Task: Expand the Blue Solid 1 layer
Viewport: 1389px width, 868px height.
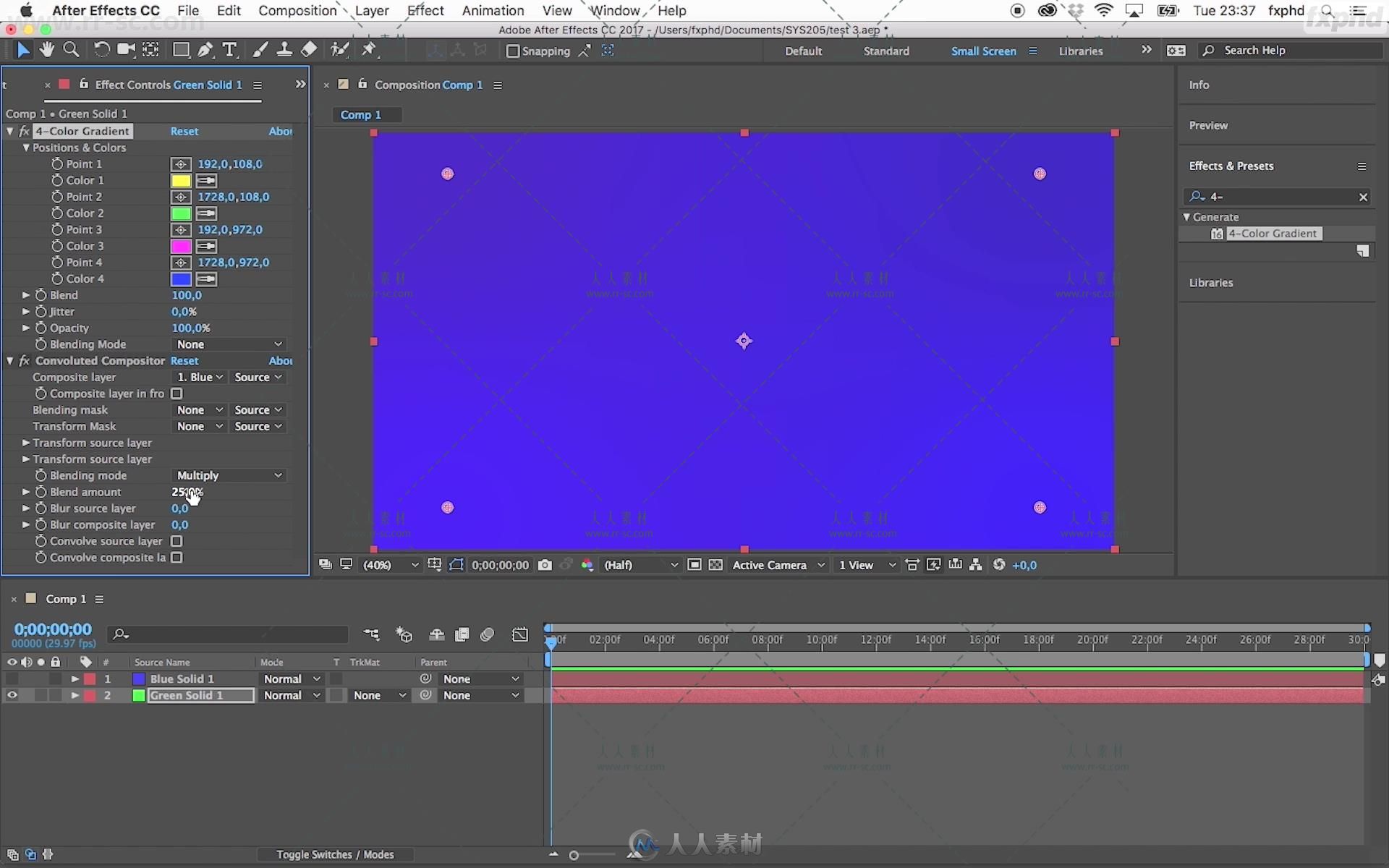Action: pos(75,678)
